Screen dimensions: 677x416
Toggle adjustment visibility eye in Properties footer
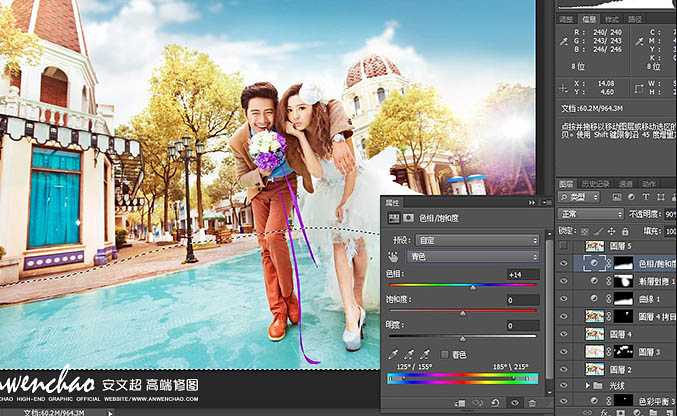tap(515, 403)
